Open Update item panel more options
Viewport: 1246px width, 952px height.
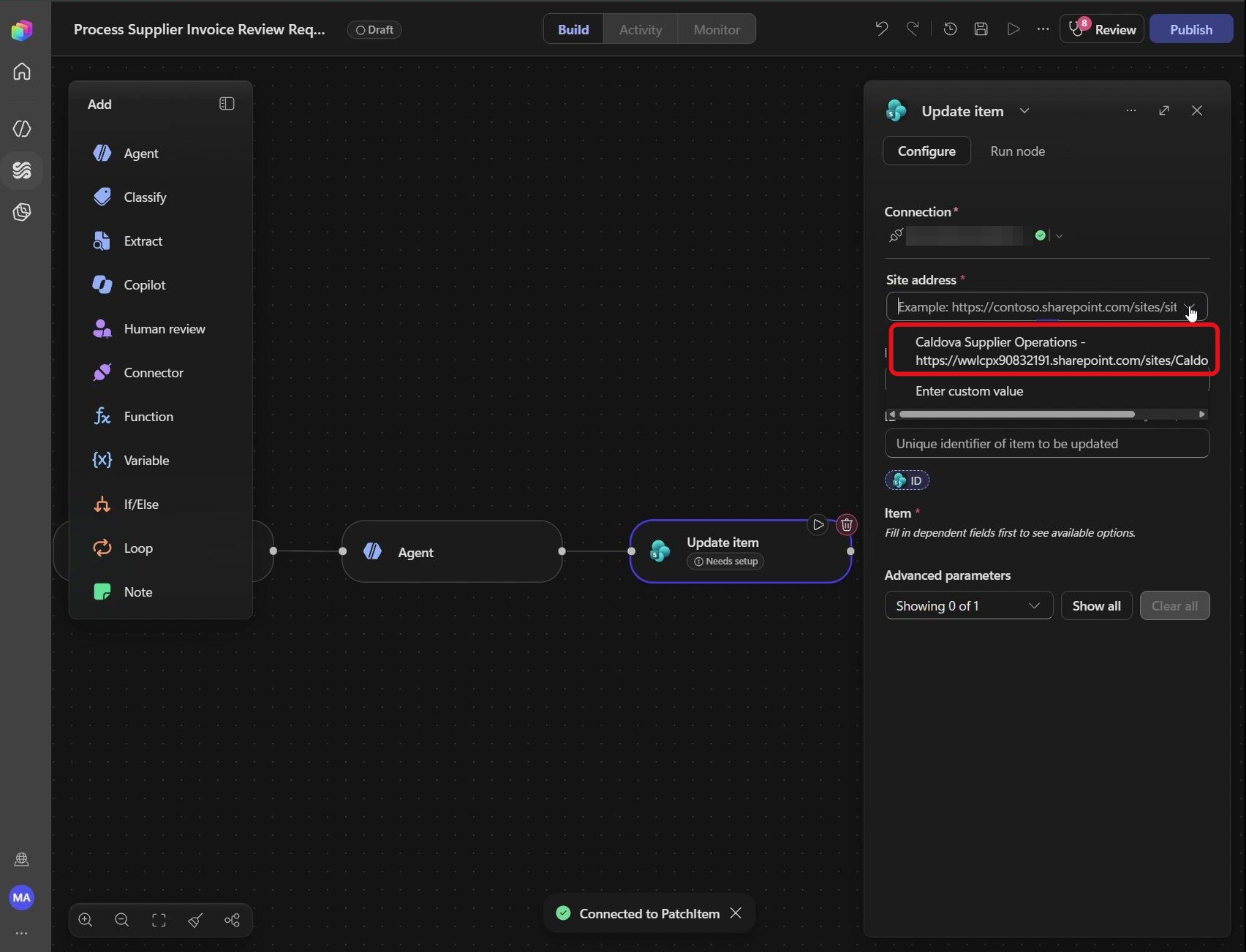pos(1131,110)
